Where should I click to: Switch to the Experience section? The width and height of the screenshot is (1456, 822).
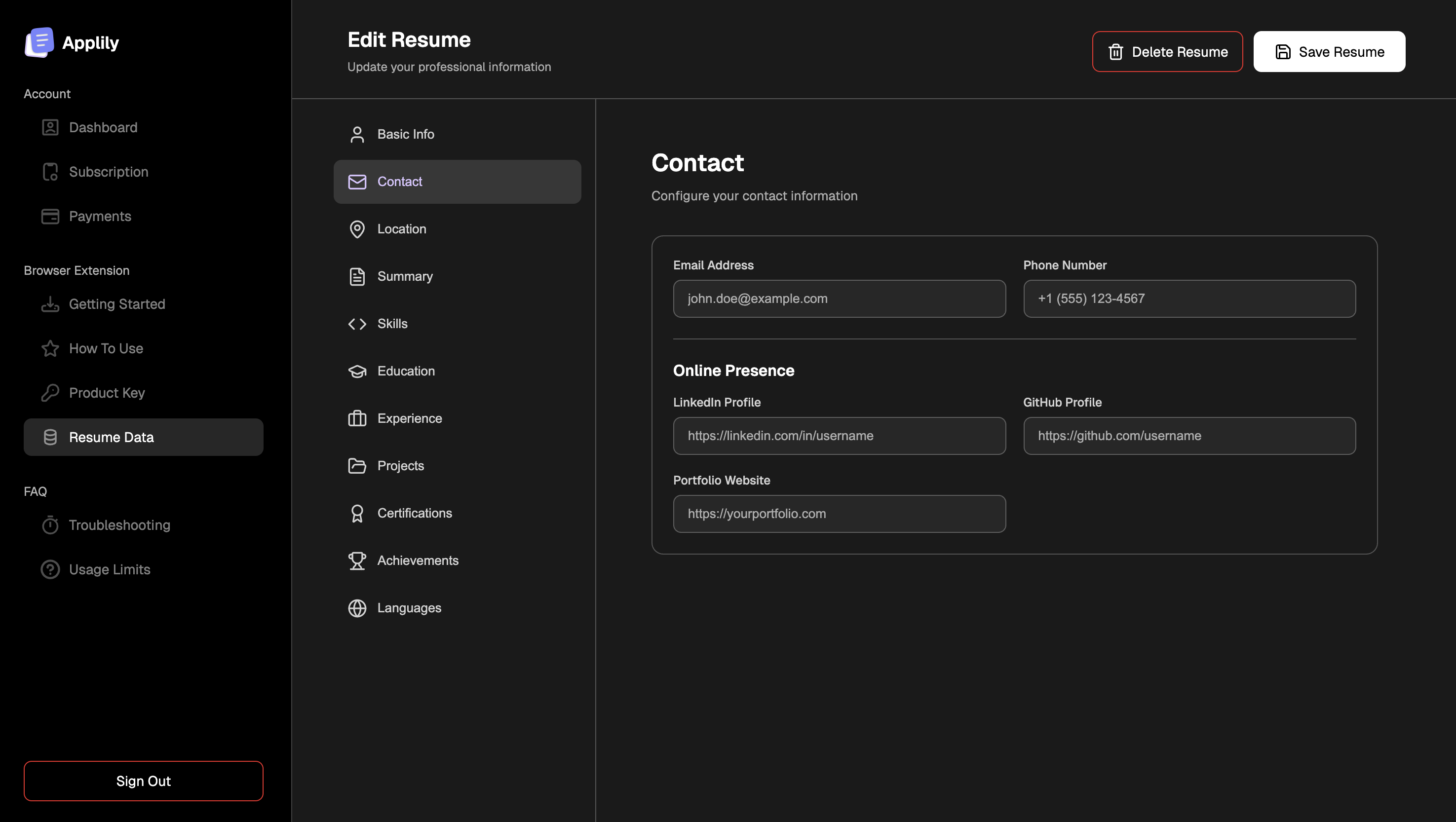point(409,418)
